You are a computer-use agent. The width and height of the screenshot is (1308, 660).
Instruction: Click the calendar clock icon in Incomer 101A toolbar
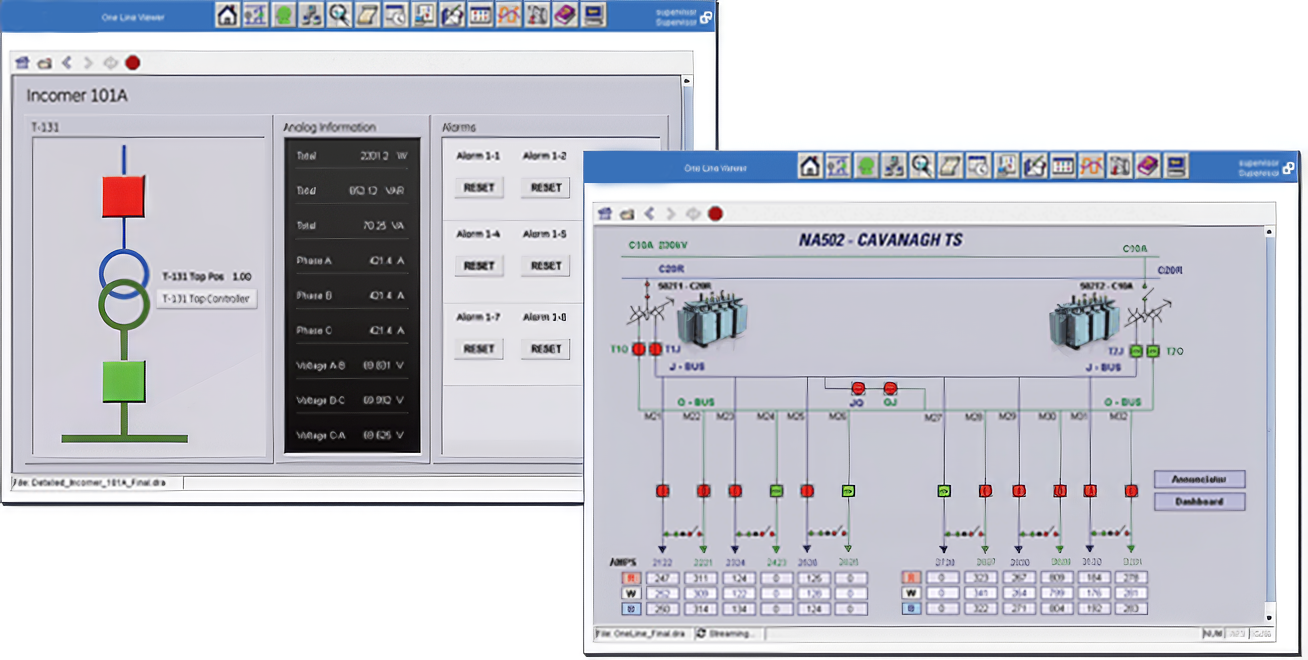[395, 15]
